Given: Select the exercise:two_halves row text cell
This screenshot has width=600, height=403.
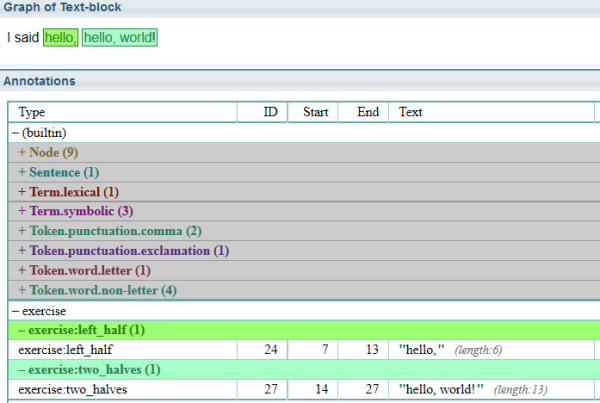Looking at the screenshot, I should coord(441,389).
